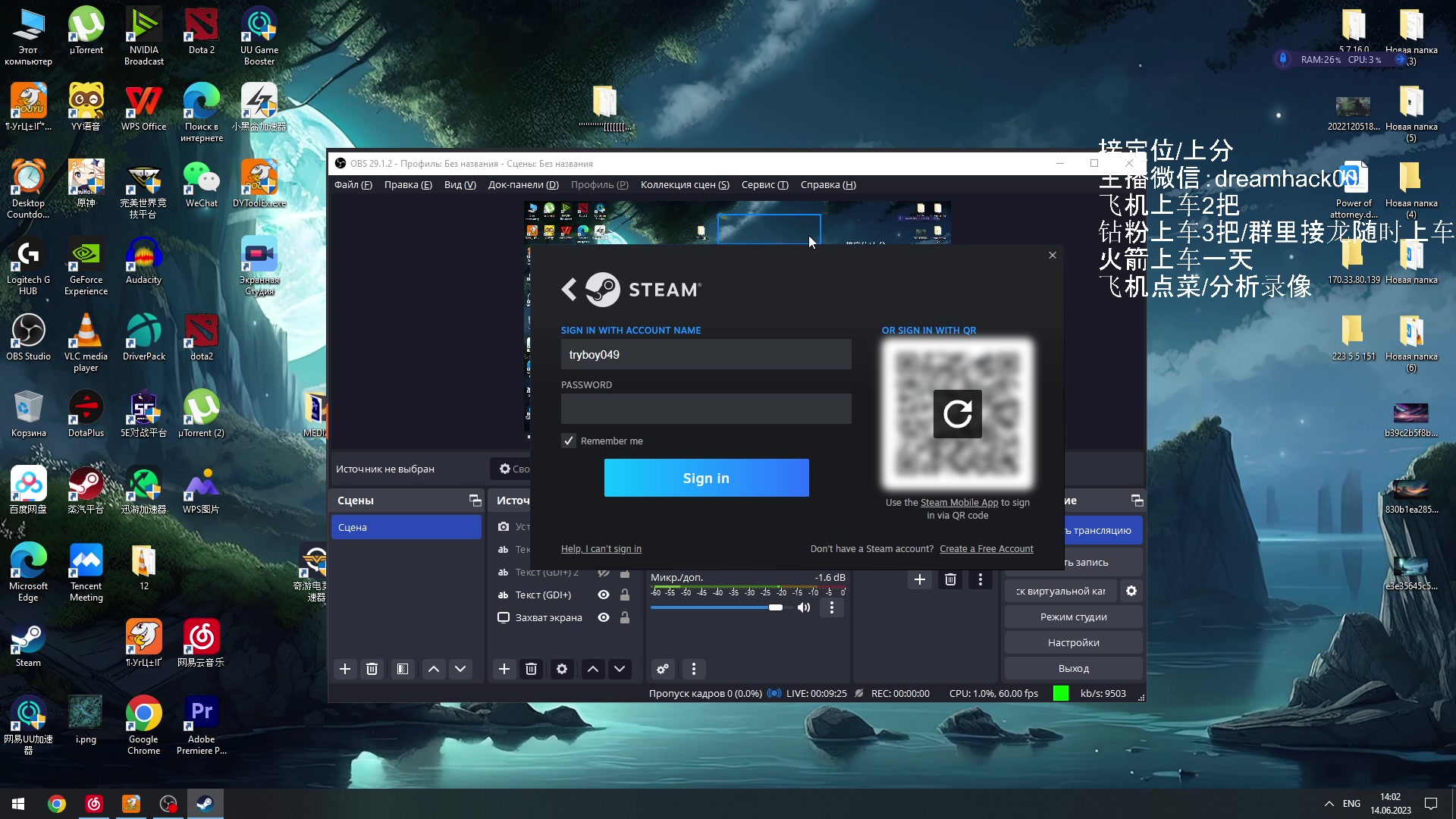Viewport: 1456px width, 819px height.
Task: Open the OBS Studio taskbar icon
Action: pyautogui.click(x=168, y=804)
